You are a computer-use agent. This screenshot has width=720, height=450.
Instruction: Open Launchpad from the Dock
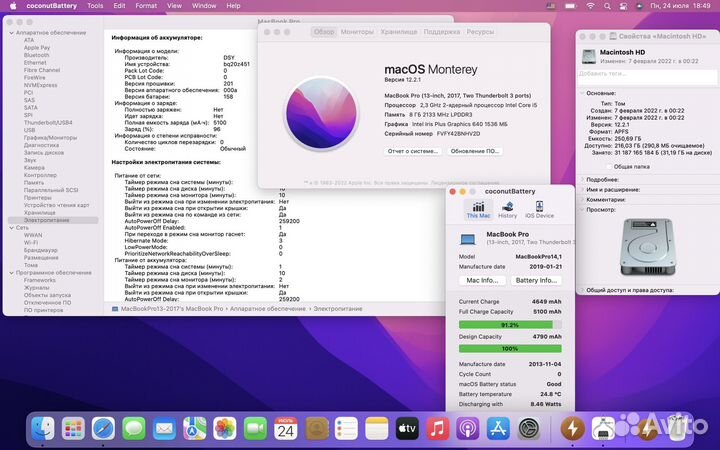[x=73, y=429]
